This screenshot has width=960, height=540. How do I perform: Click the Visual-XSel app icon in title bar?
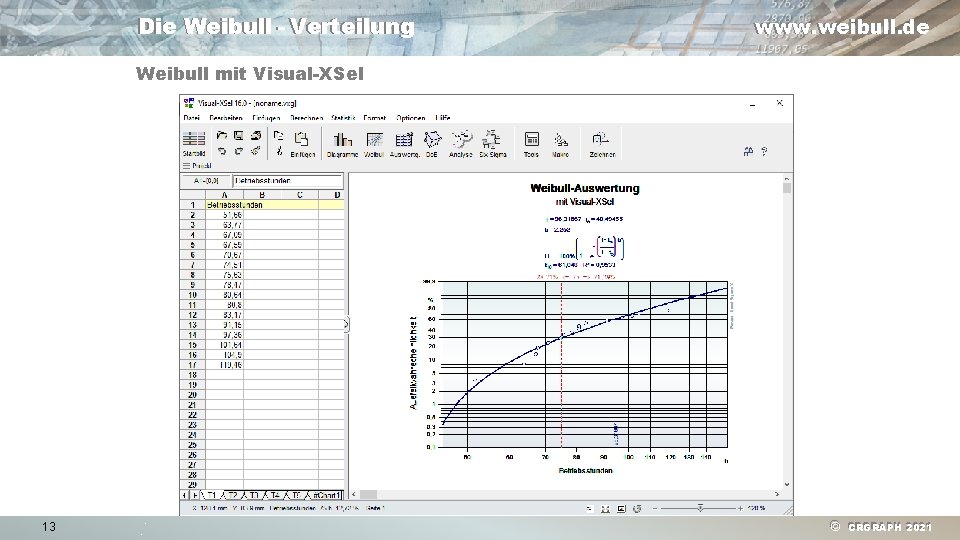coord(189,103)
